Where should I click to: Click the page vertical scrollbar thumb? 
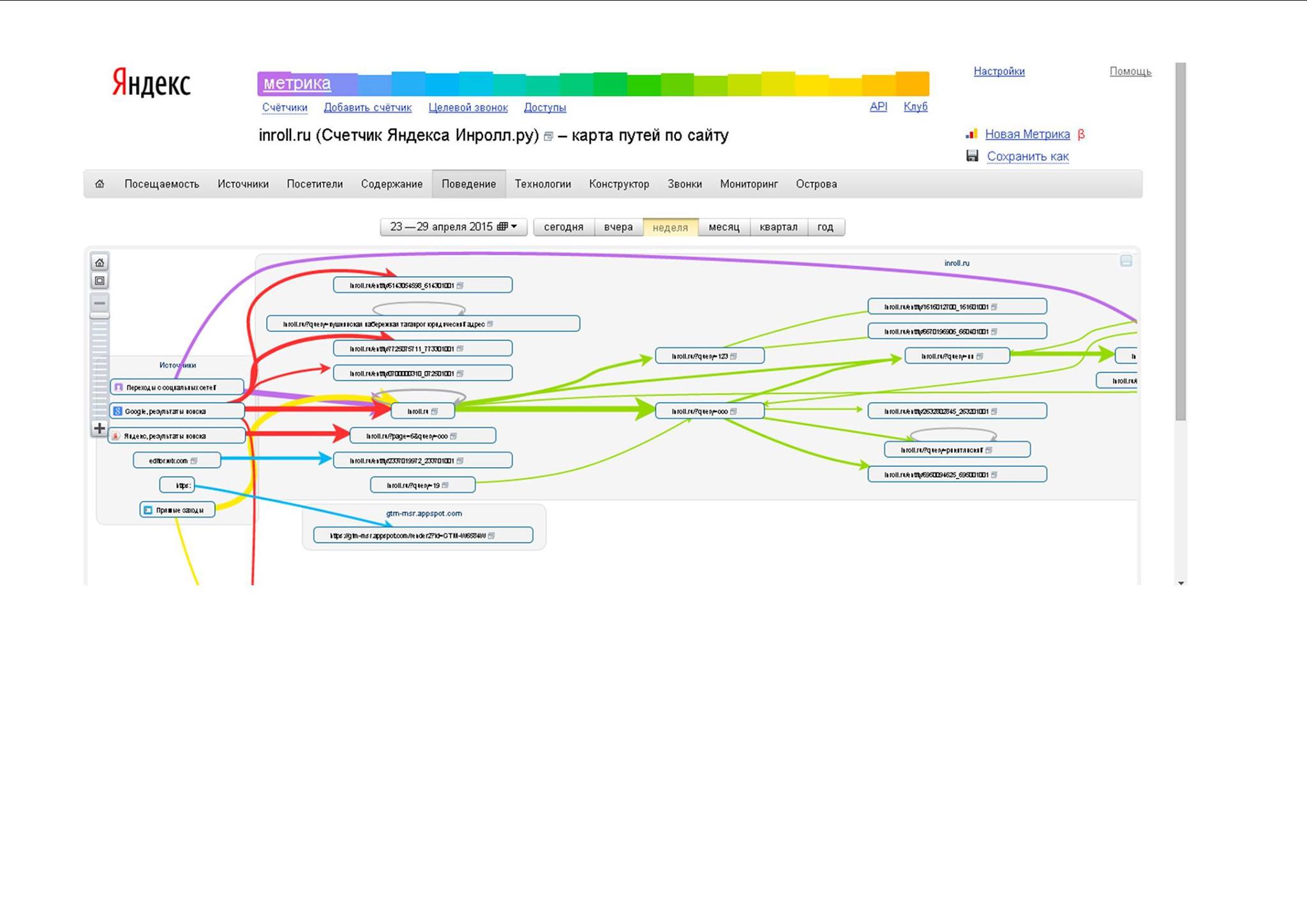1181,241
